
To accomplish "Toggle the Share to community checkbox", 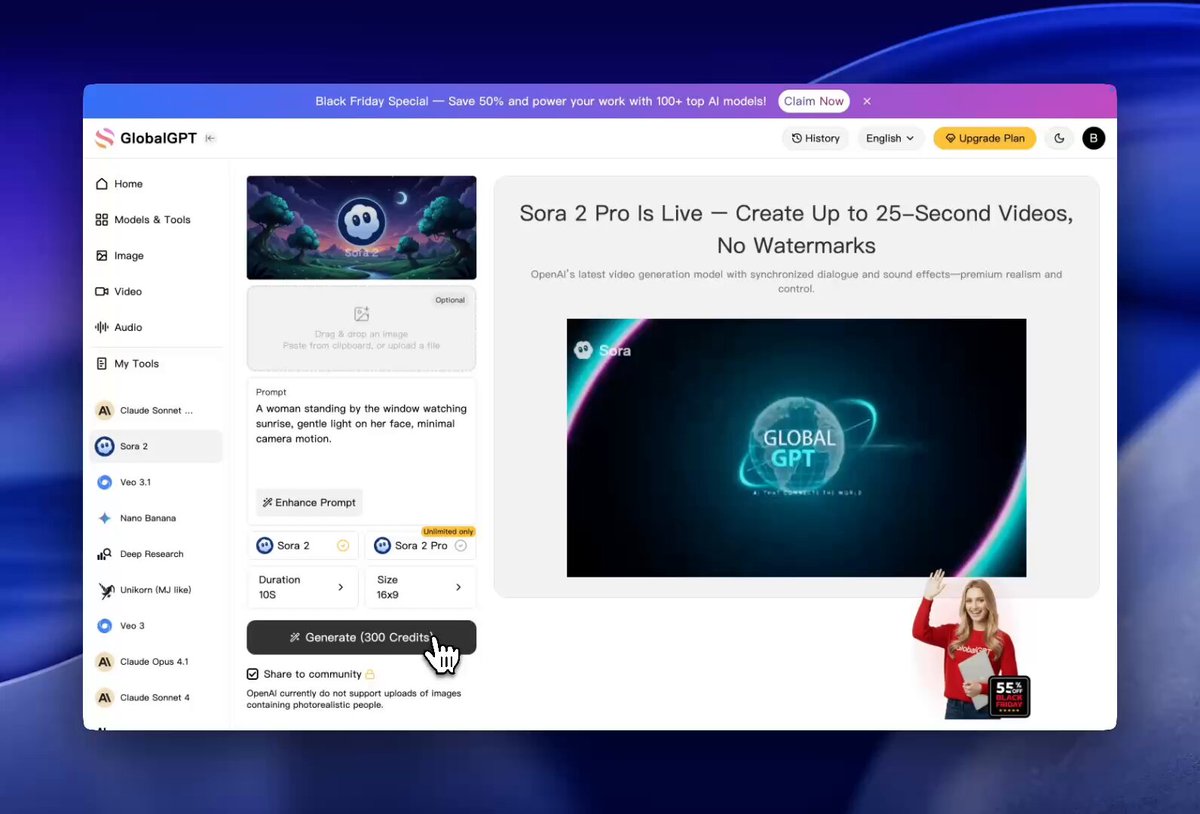I will pyautogui.click(x=252, y=674).
